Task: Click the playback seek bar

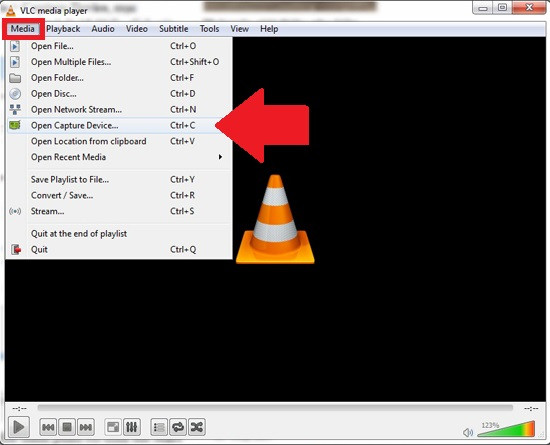Action: pyautogui.click(x=275, y=408)
